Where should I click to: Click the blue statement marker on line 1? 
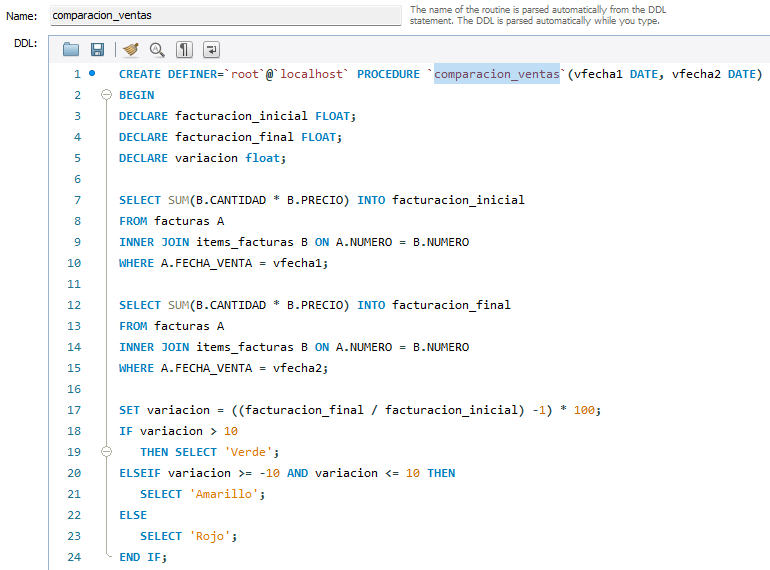tap(93, 73)
